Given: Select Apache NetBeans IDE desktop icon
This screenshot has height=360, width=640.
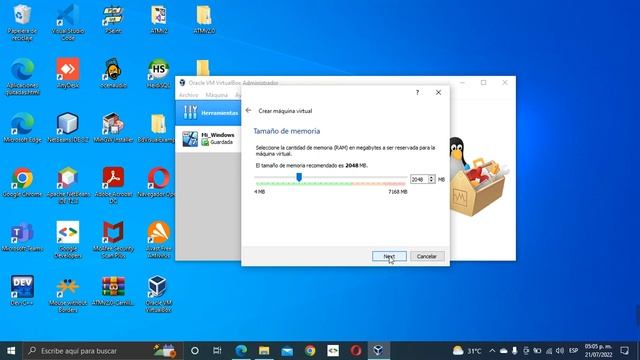Looking at the screenshot, I should pos(68,186).
